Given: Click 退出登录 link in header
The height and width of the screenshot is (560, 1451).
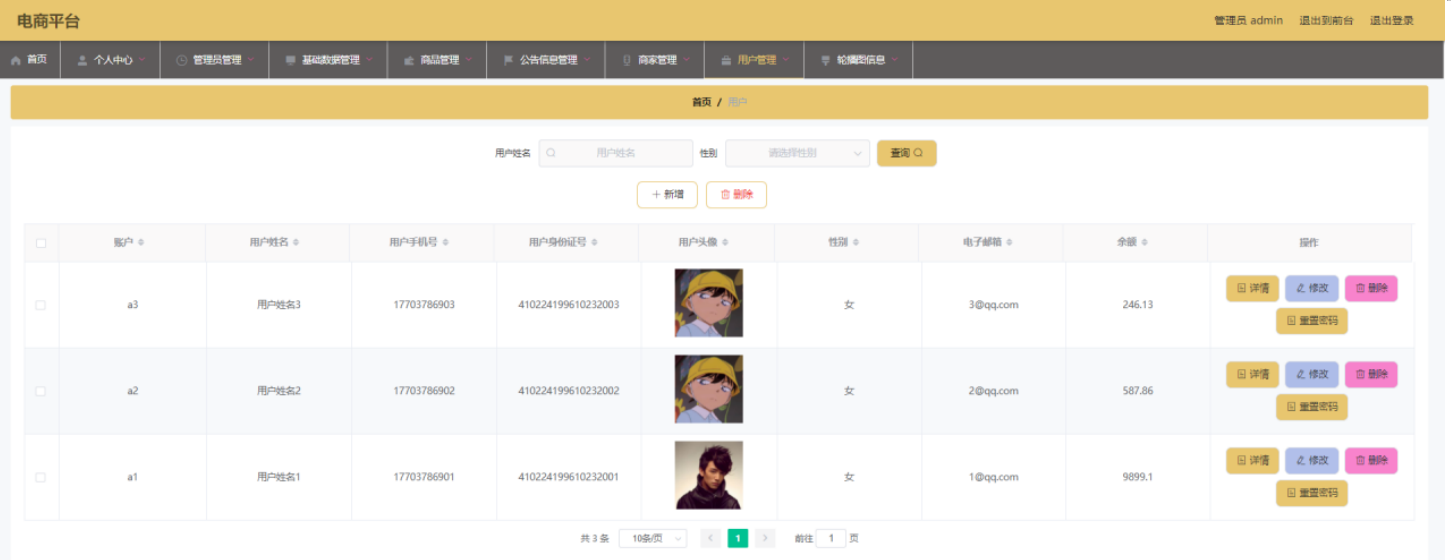Looking at the screenshot, I should coord(1391,20).
